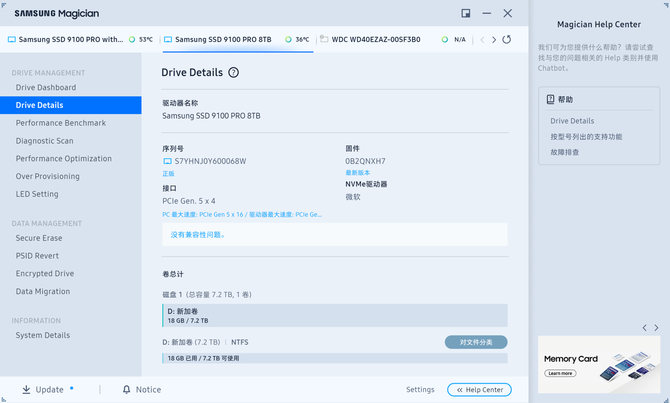Open 故障排查 help topic
Image resolution: width=670 pixels, height=403 pixels.
(564, 152)
